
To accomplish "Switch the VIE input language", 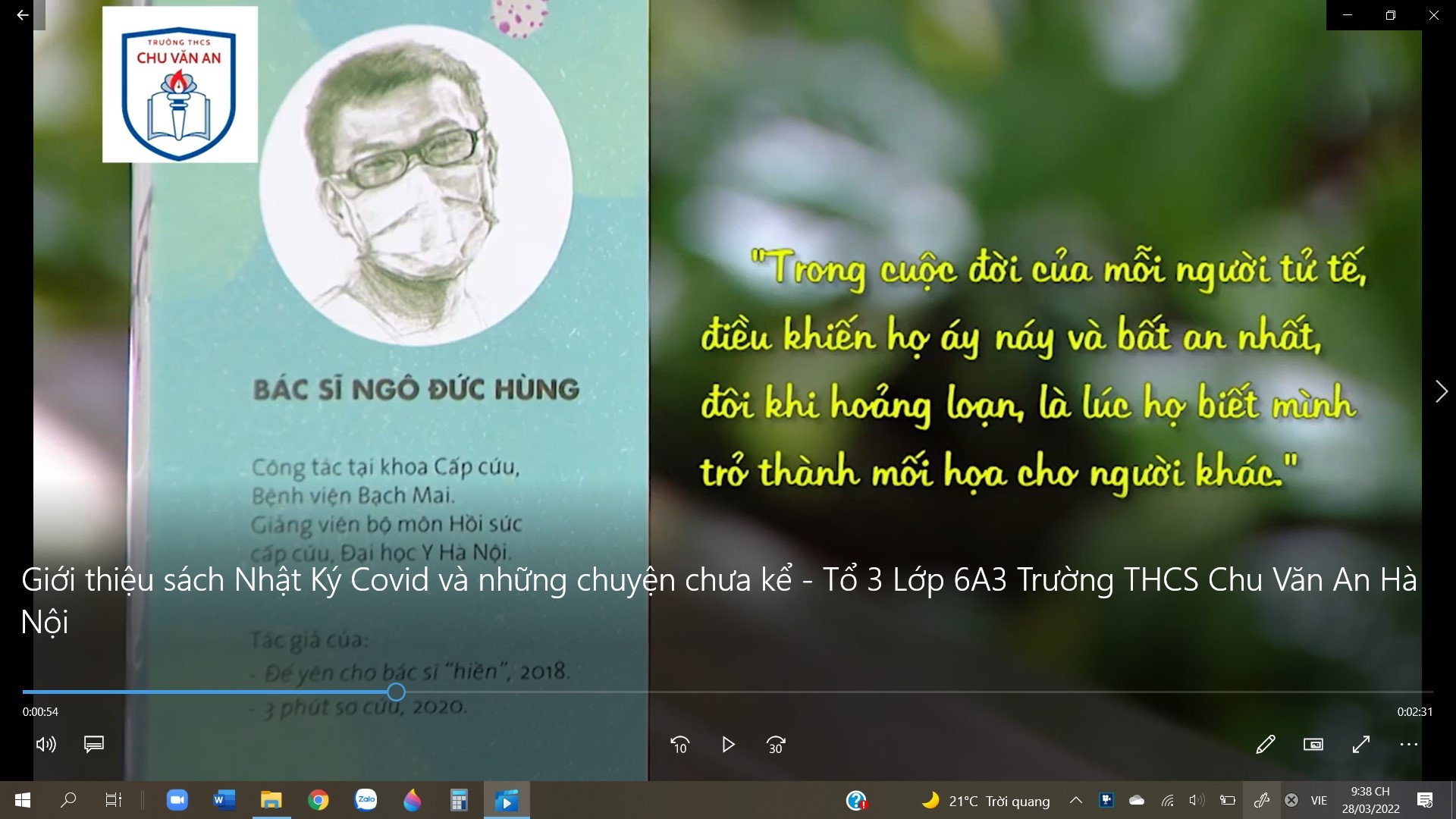I will (1319, 800).
